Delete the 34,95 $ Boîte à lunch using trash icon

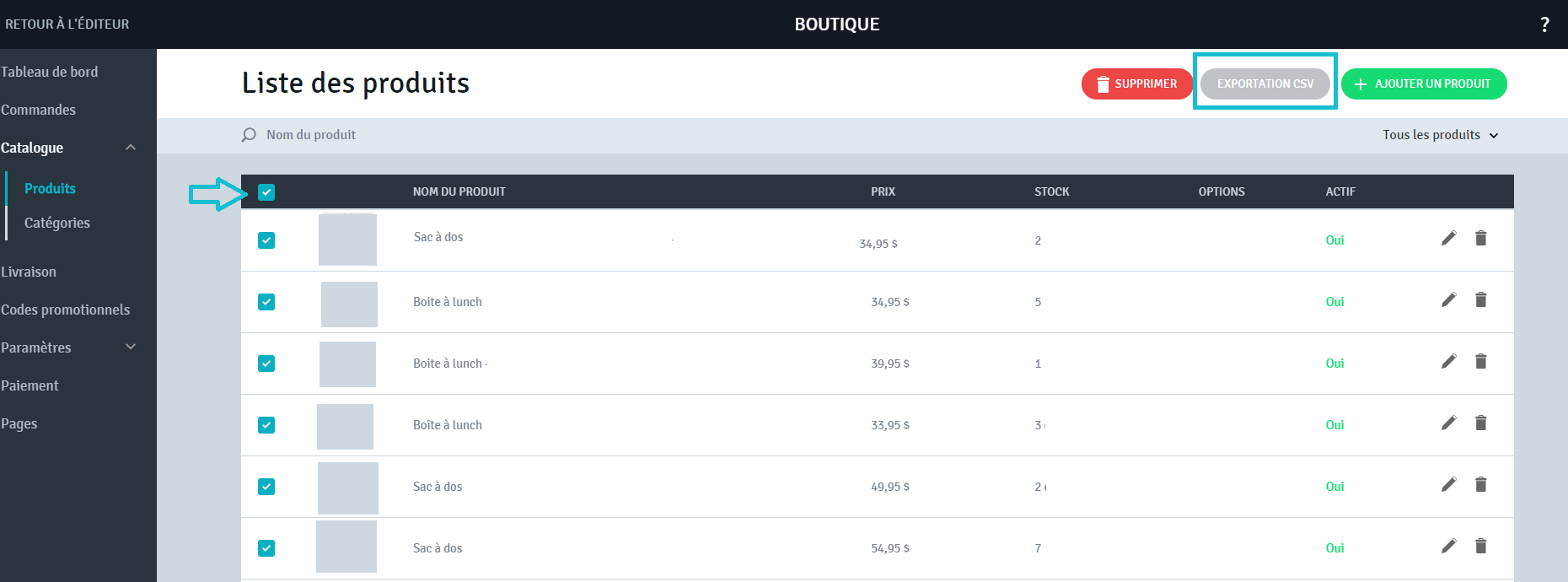click(x=1480, y=299)
